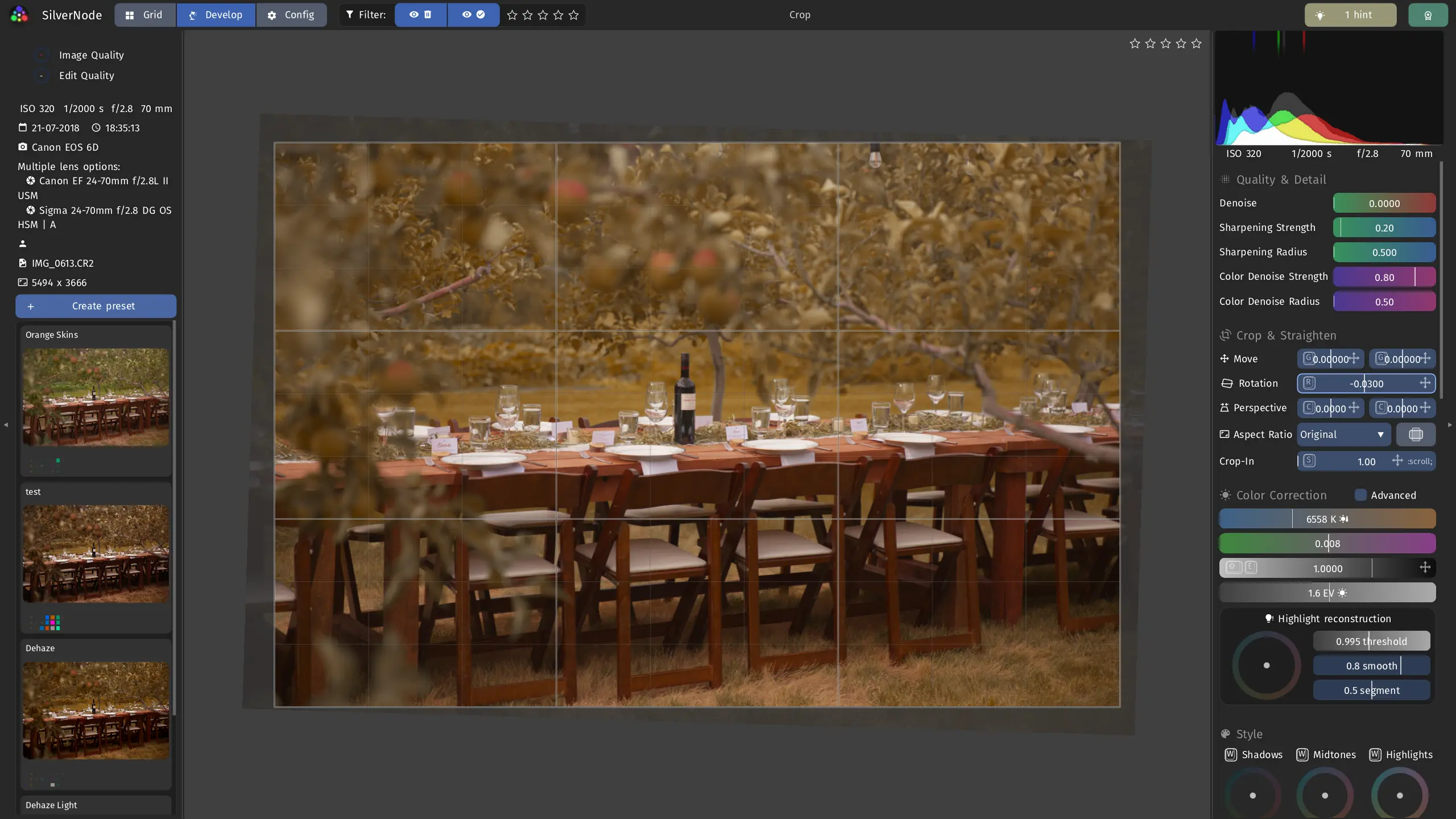This screenshot has height=819, width=1456.
Task: Enable the Advanced color correction checkbox
Action: 1360,495
